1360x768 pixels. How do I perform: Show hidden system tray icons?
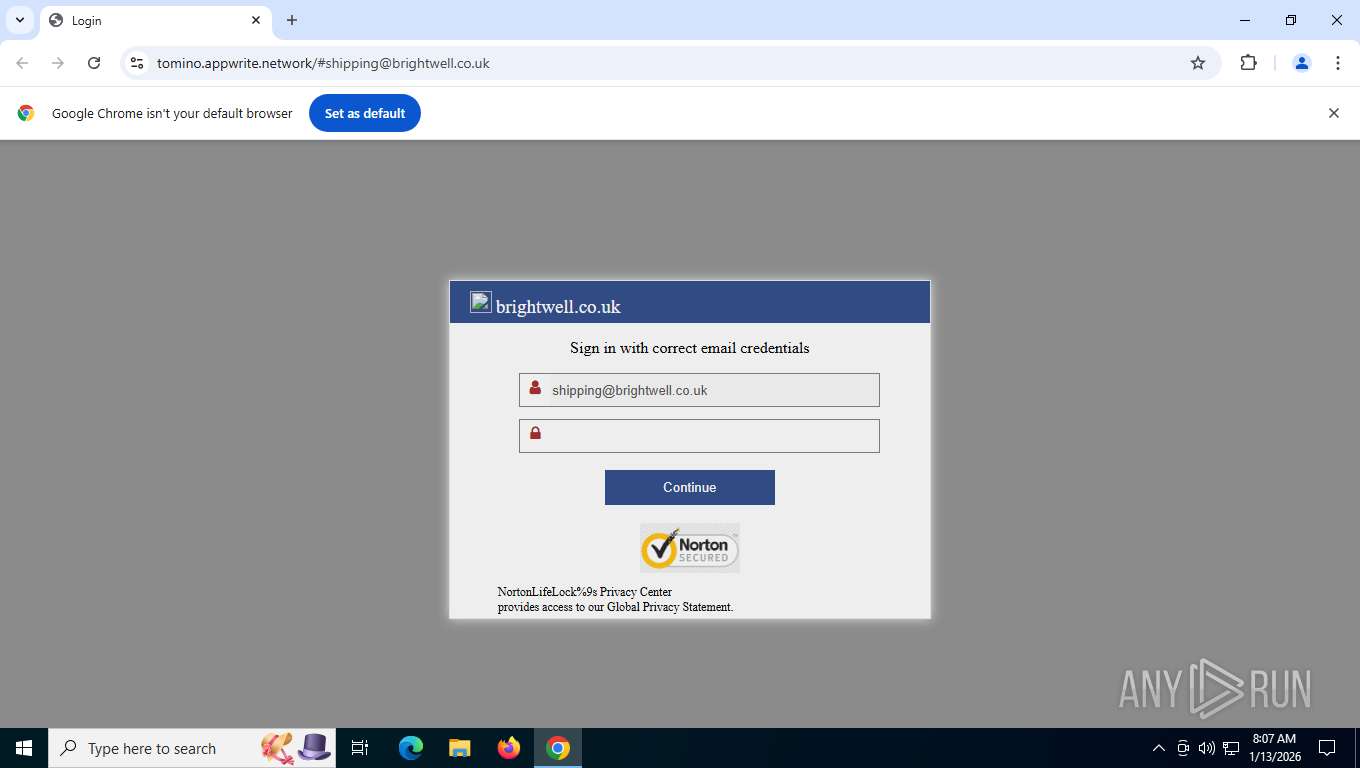(x=1159, y=748)
